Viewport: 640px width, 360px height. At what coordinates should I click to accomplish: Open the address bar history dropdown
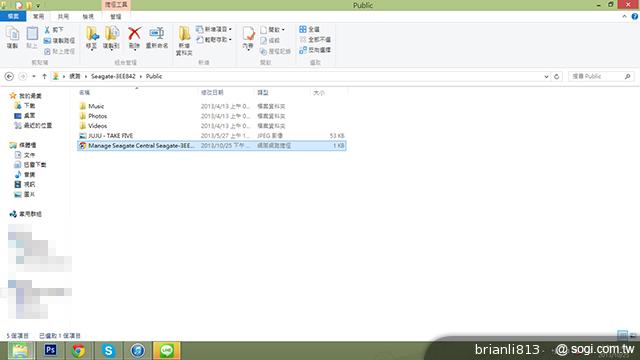pyautogui.click(x=546, y=76)
